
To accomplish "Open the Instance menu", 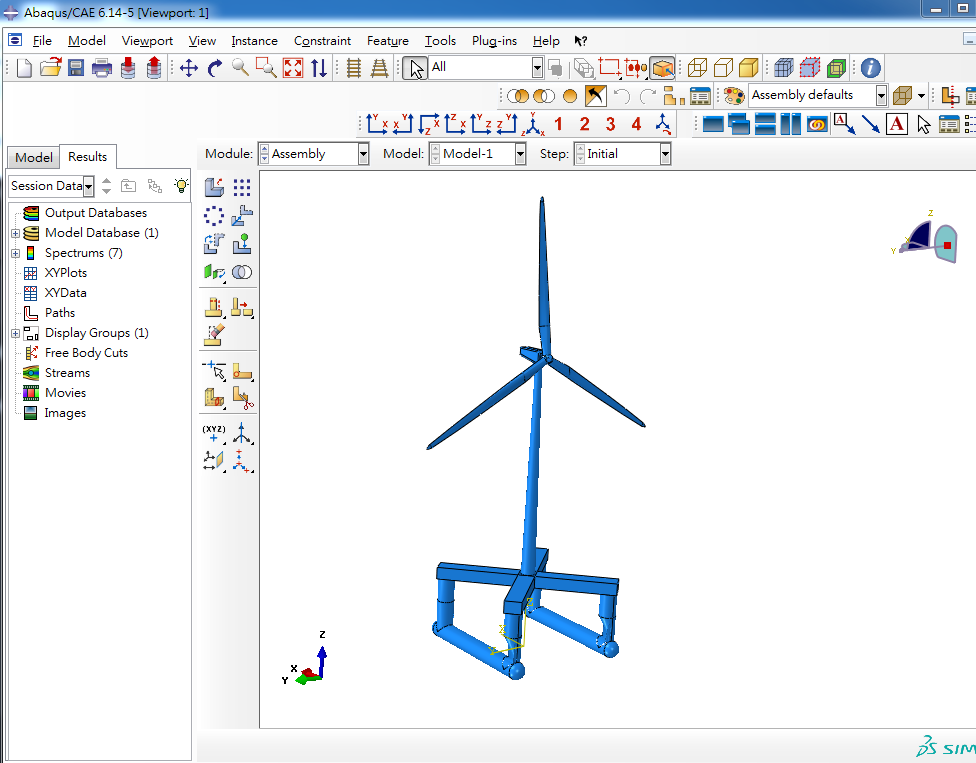I will 254,40.
